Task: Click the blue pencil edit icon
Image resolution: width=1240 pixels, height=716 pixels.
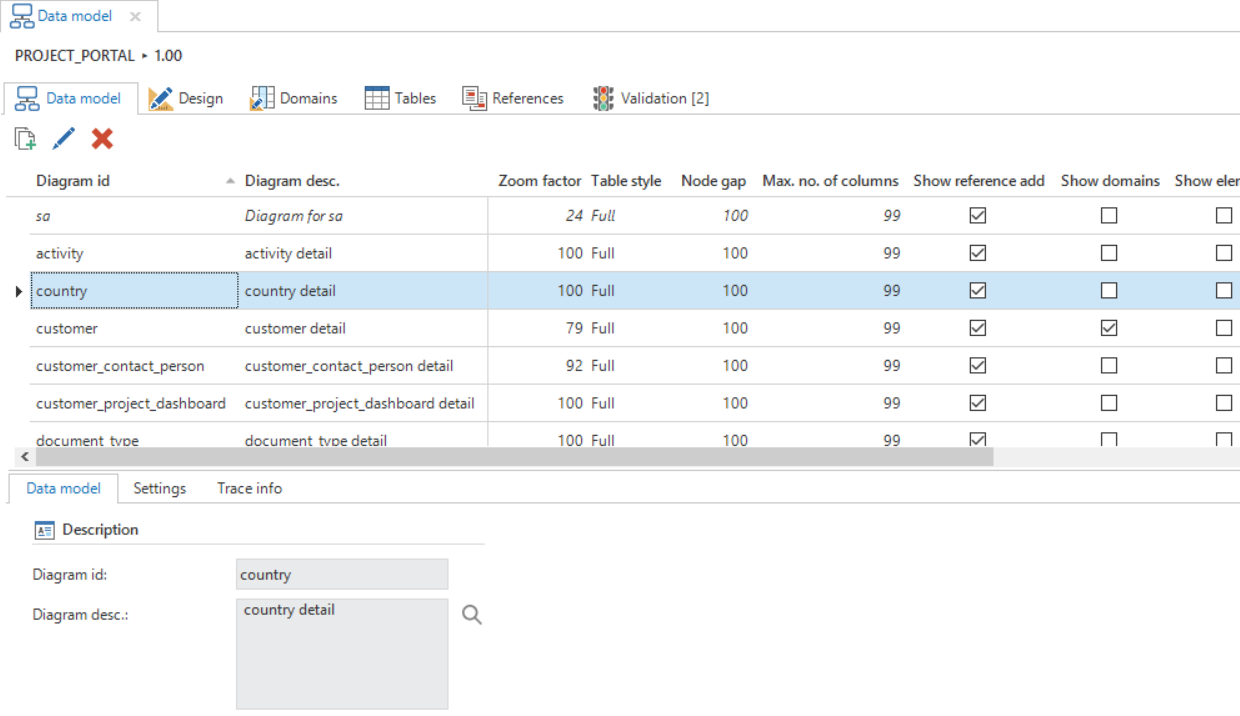Action: [64, 139]
